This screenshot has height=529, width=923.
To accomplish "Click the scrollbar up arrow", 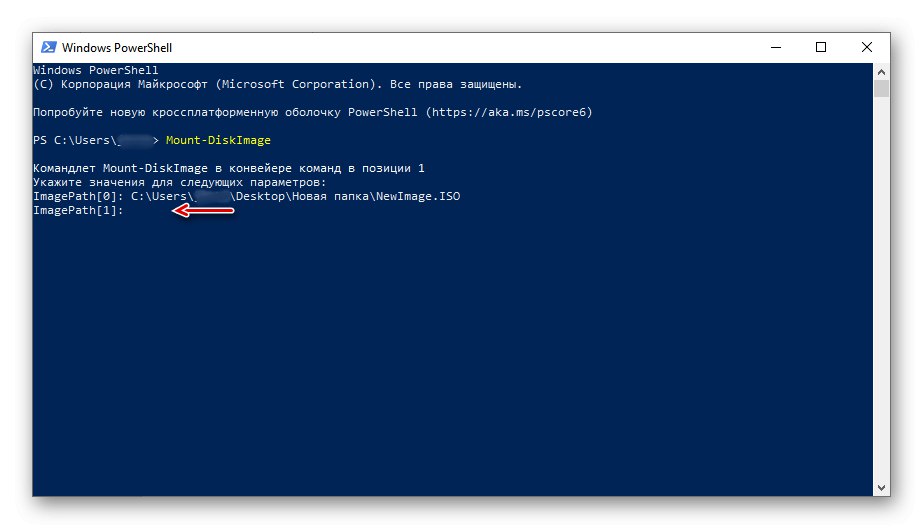I will 881,71.
